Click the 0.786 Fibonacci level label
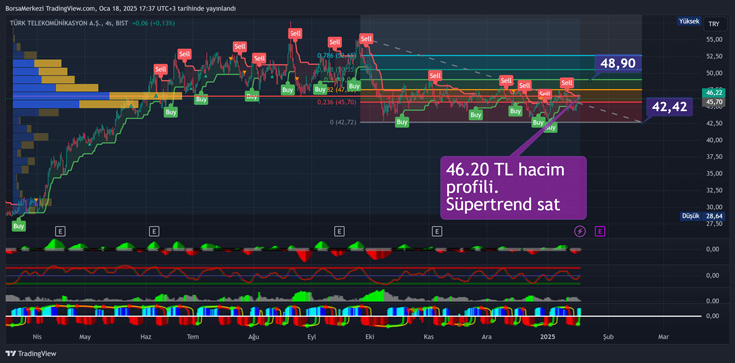Screen dimensions: 735x363 (x=337, y=55)
